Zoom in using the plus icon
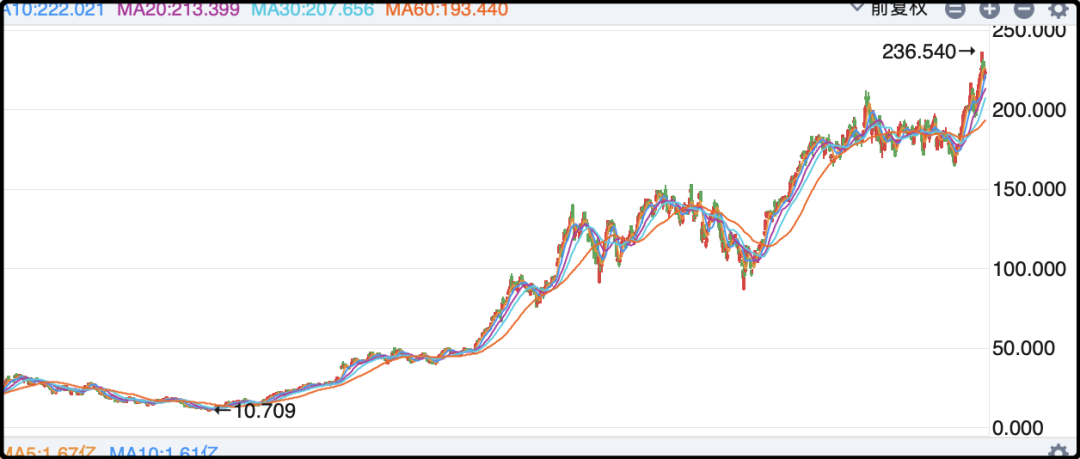 pyautogui.click(x=989, y=10)
